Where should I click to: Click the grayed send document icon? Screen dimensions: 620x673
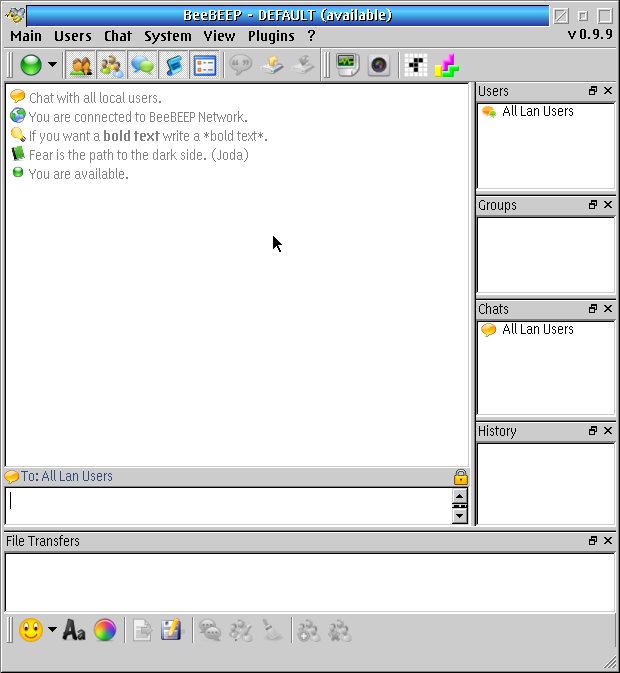pyautogui.click(x=142, y=630)
